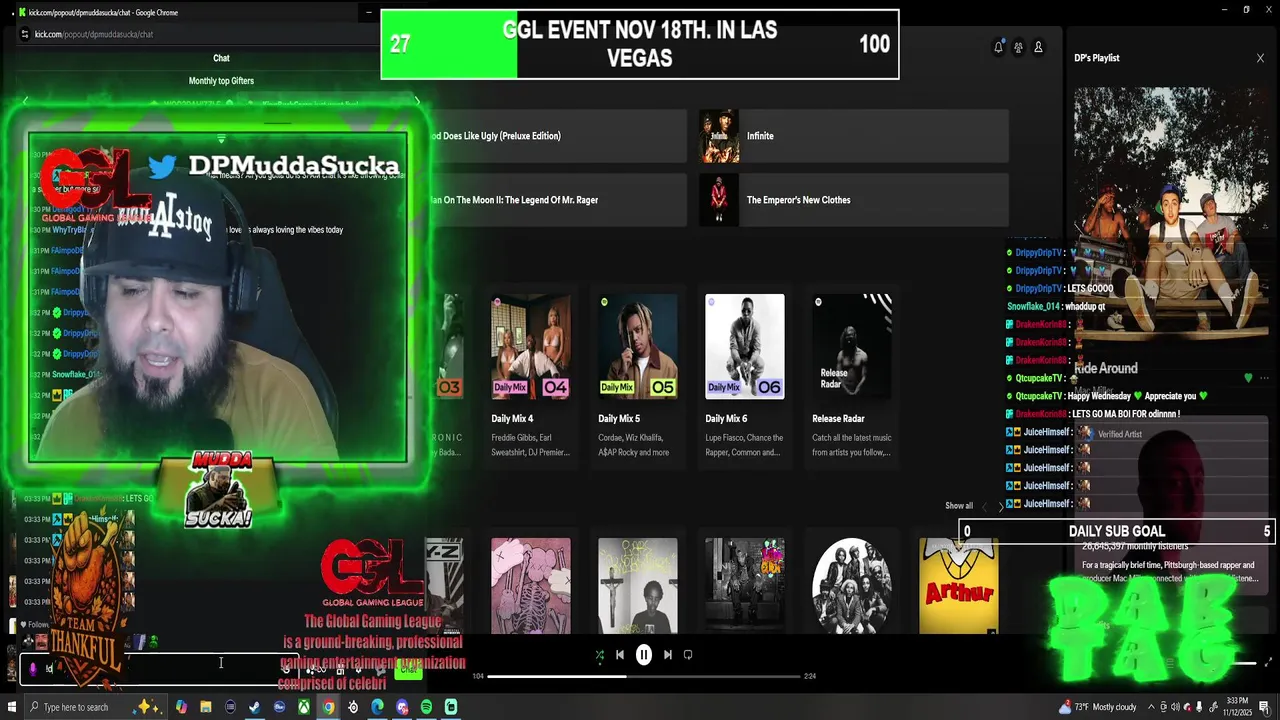Switch to Chrome on the taskbar
1280x720 pixels.
328,707
